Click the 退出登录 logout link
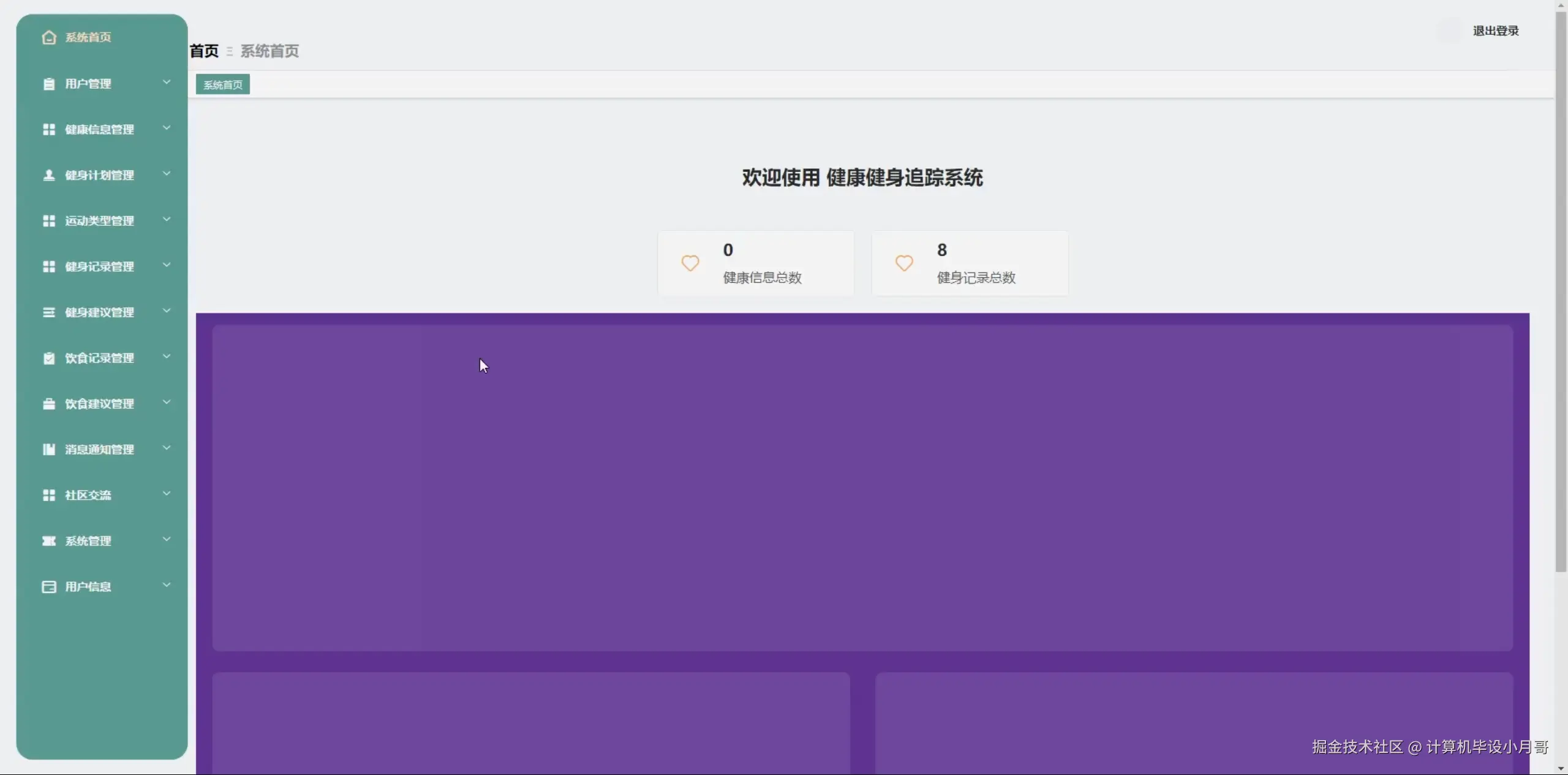1568x775 pixels. (x=1495, y=31)
